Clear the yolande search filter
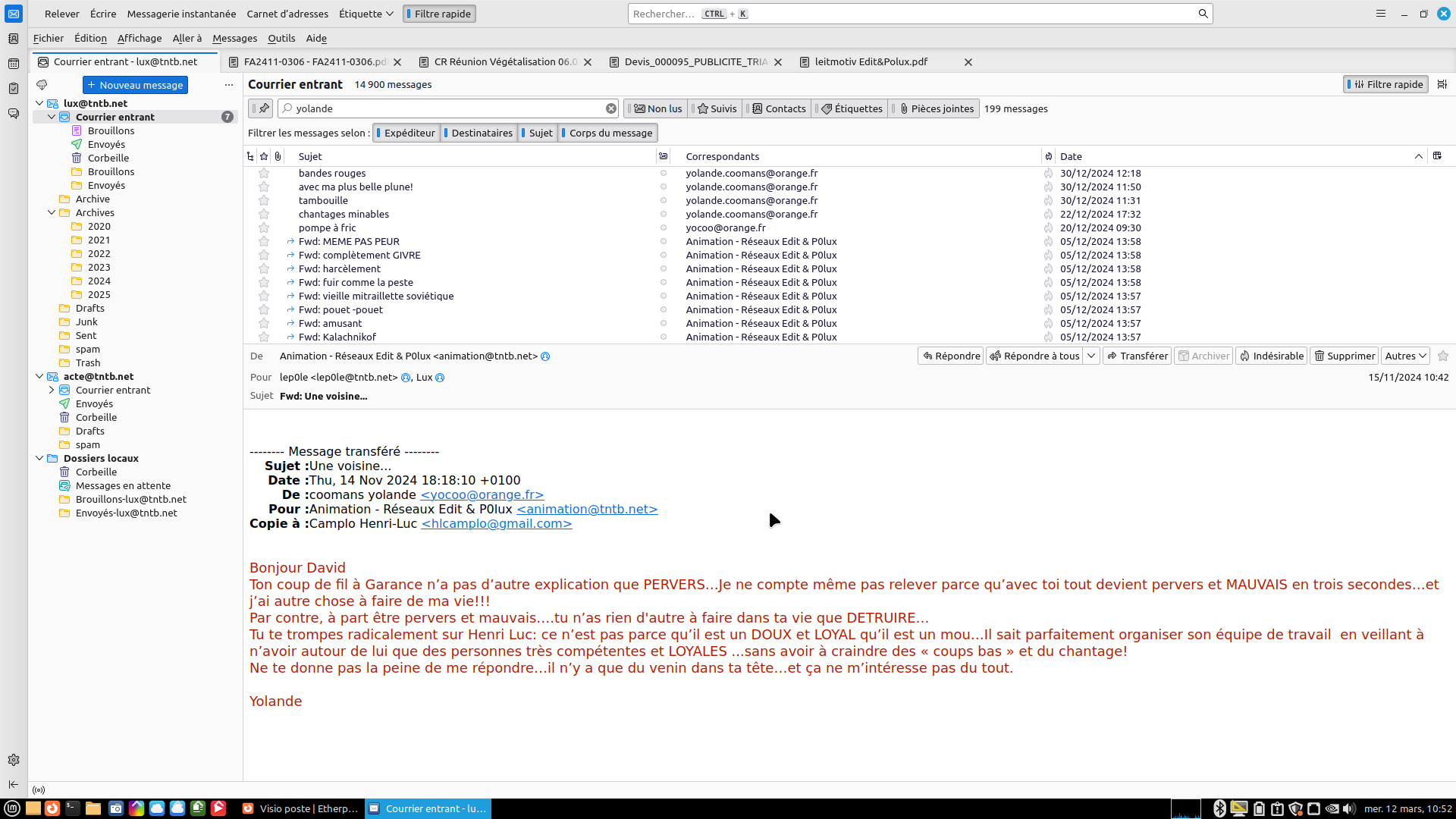 point(611,108)
